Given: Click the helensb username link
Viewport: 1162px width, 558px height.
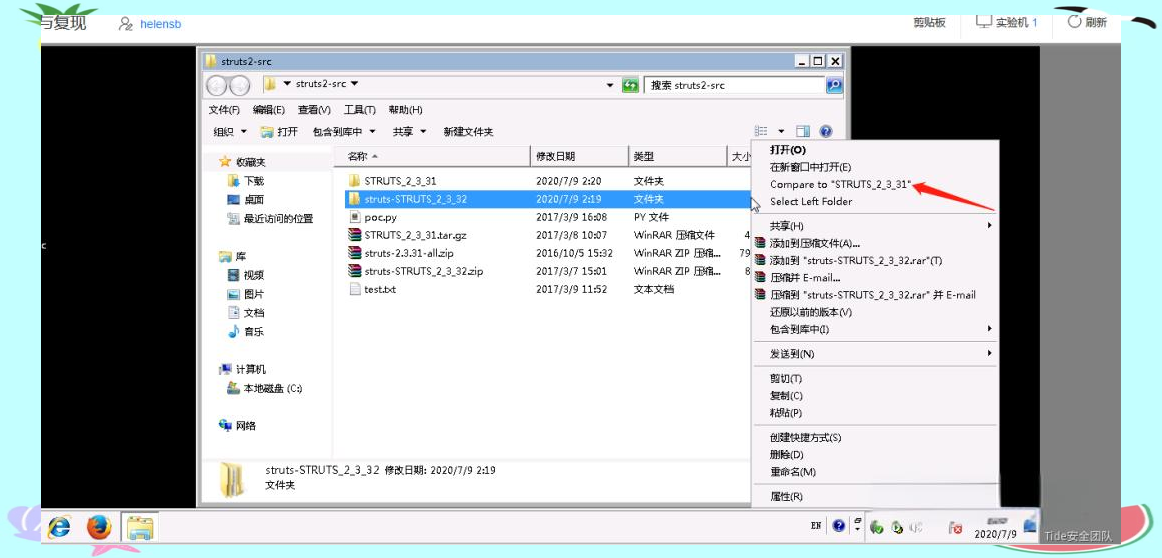Looking at the screenshot, I should coord(161,24).
